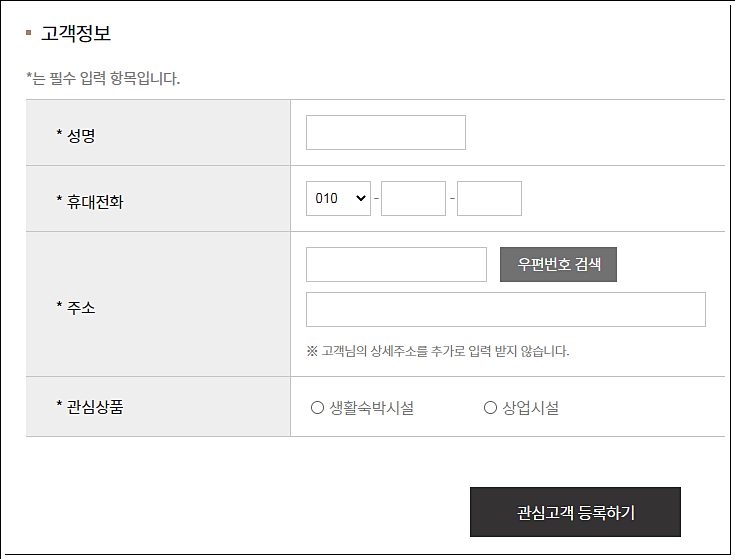This screenshot has width=735, height=559.
Task: Open the 010 phone prefix dropdown
Action: (x=338, y=199)
